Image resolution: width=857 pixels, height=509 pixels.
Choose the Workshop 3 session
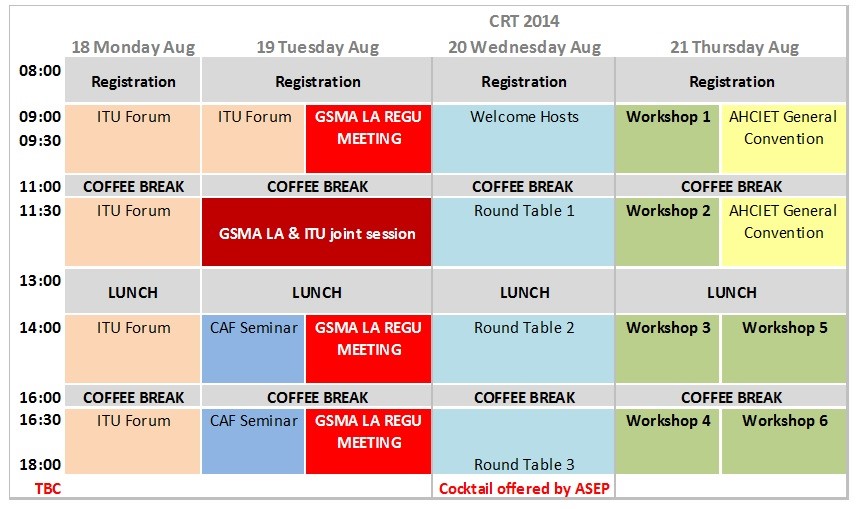point(668,328)
